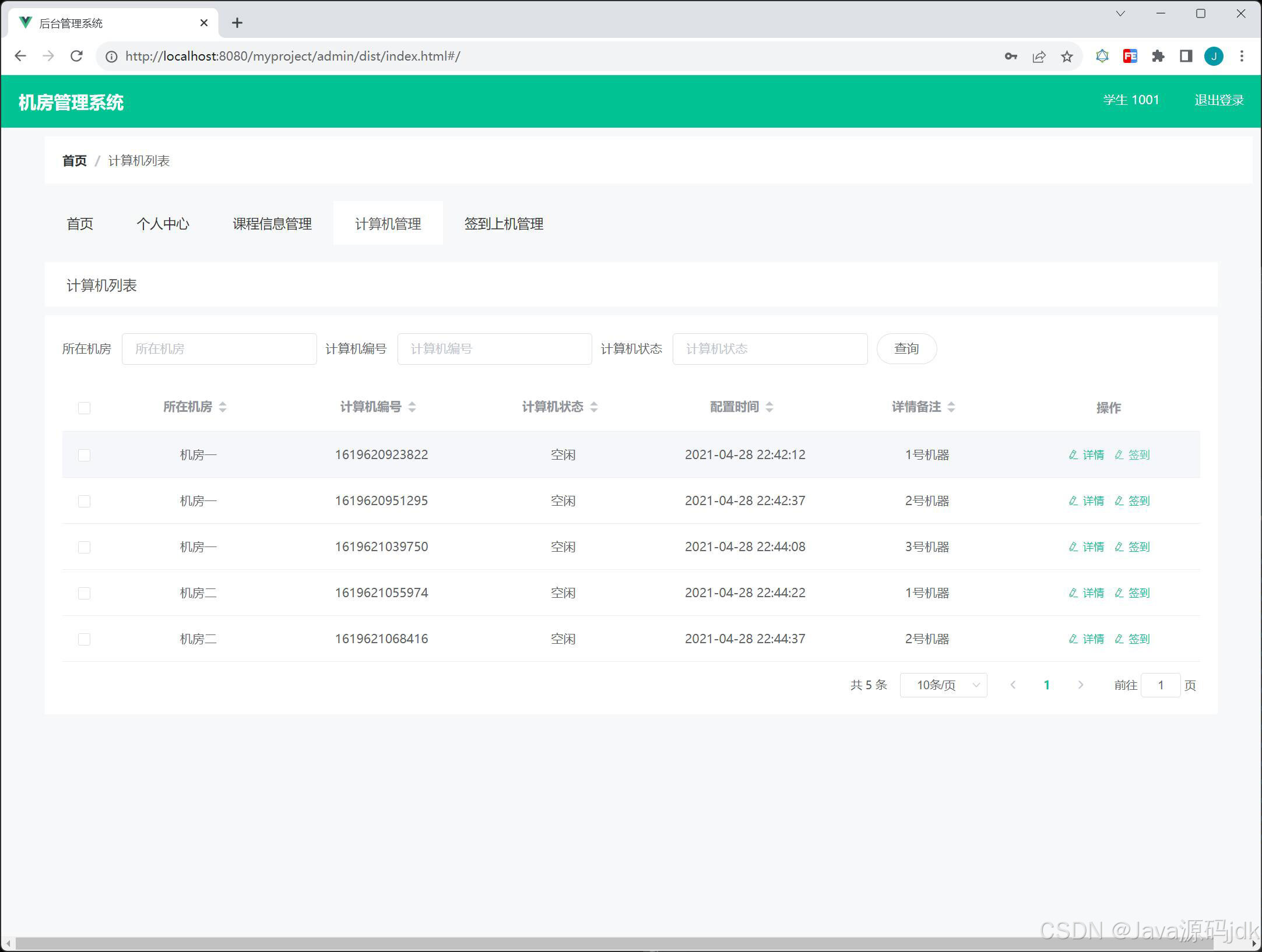Image resolution: width=1262 pixels, height=952 pixels.
Task: Switch to 签到上机管理 tab
Action: [x=504, y=223]
